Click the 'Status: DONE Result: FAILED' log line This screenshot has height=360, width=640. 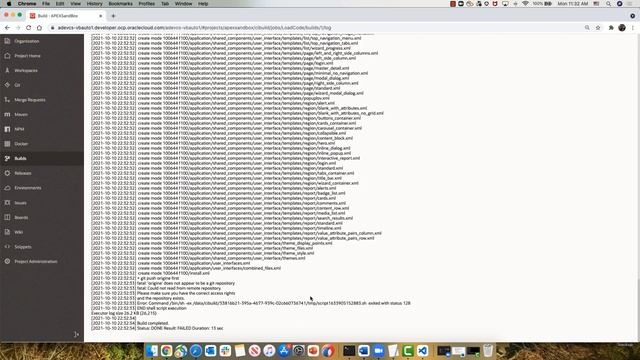180,328
